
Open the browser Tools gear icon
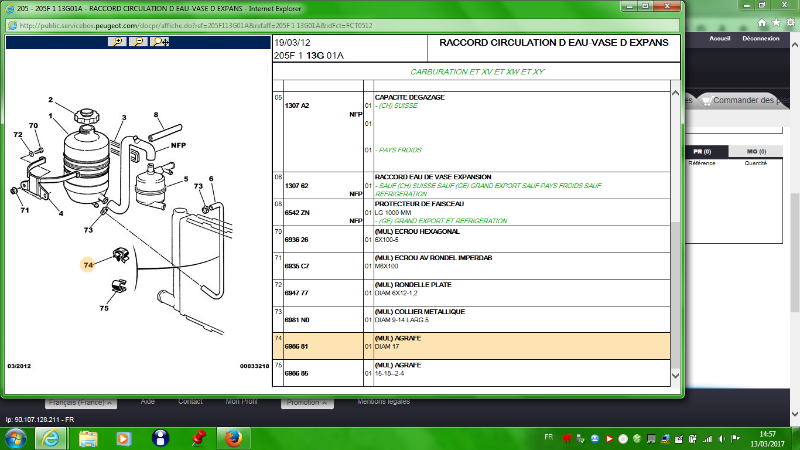[x=790, y=22]
